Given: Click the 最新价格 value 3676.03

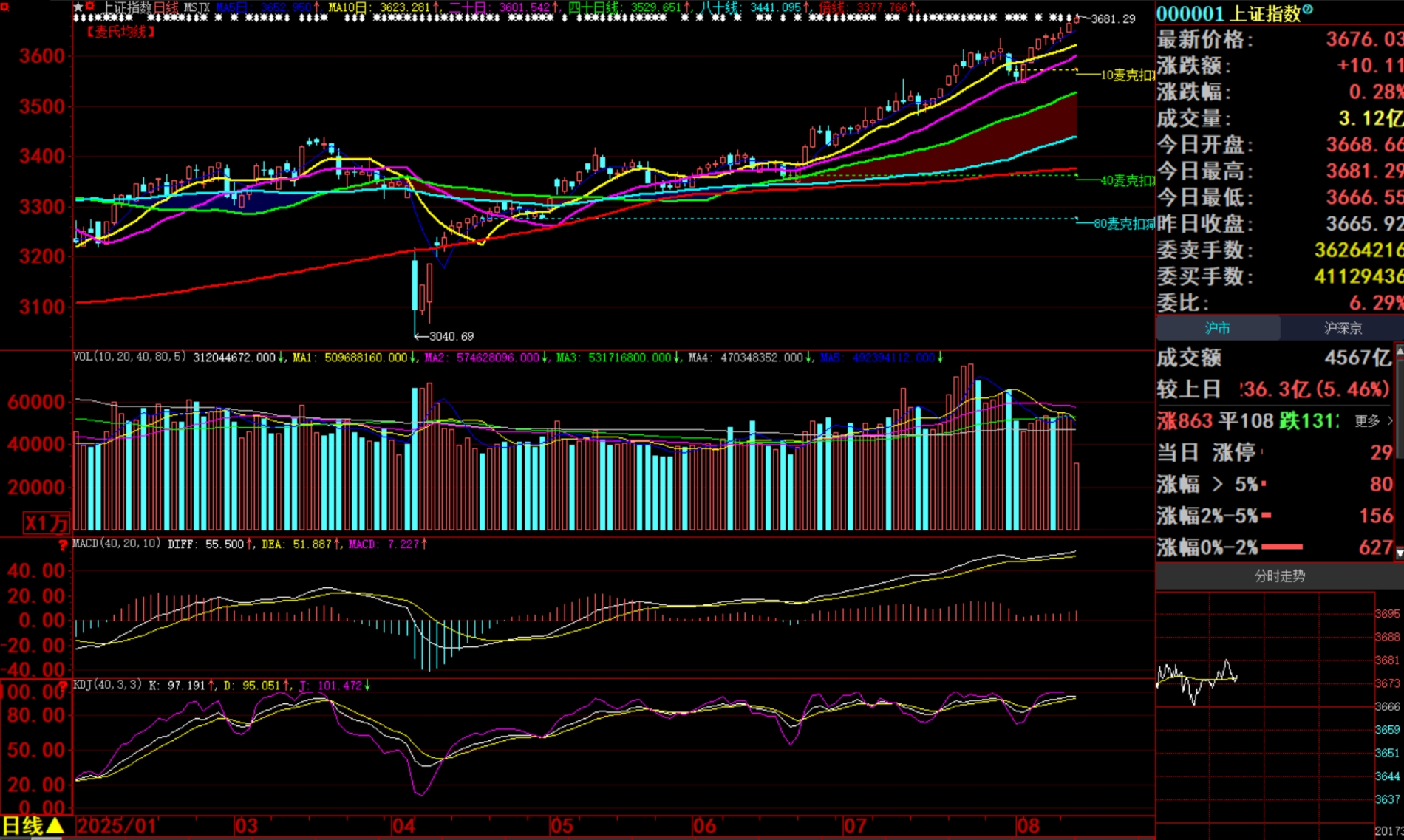Looking at the screenshot, I should click(1364, 39).
